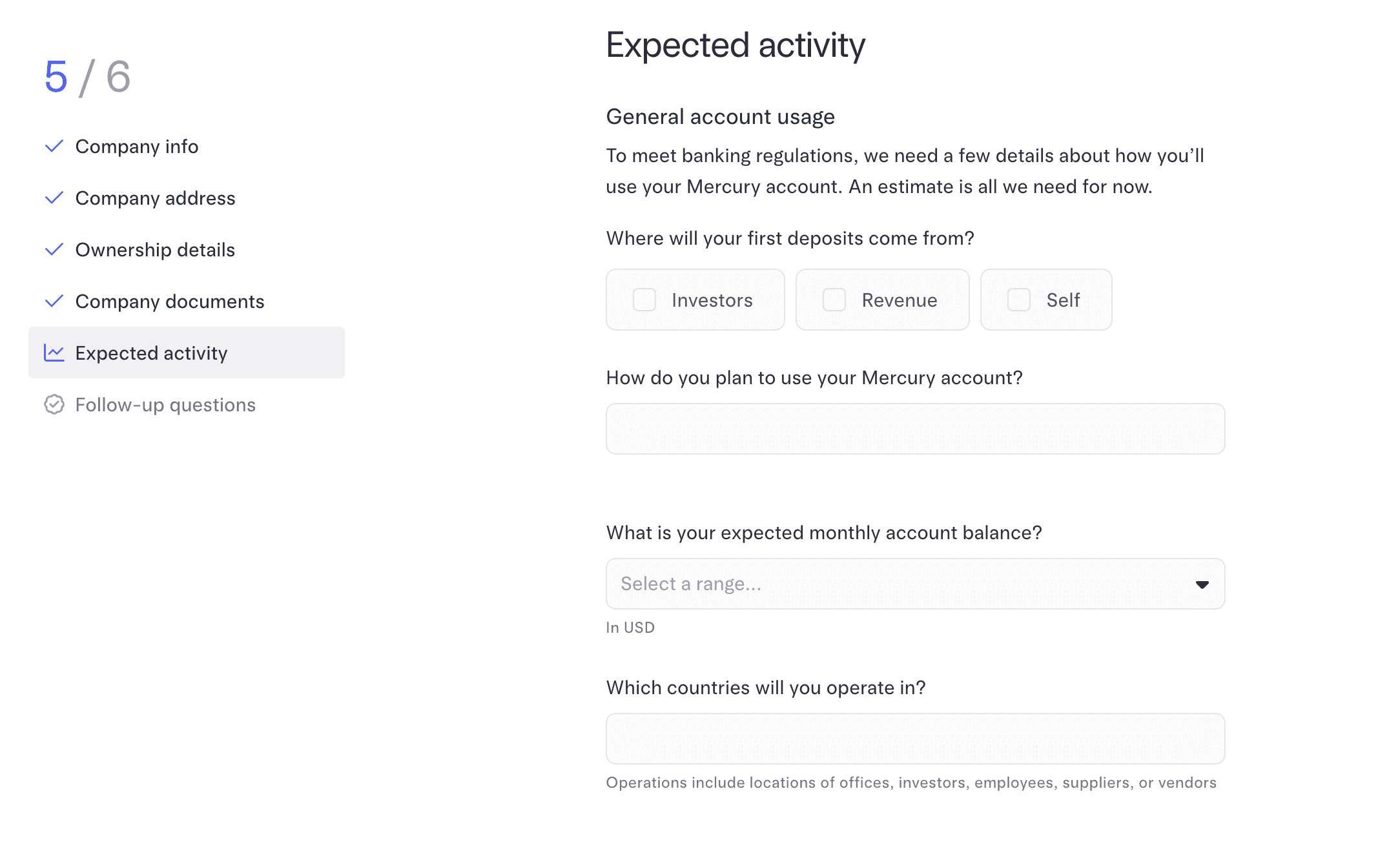
Task: Navigate to the Ownership details step label
Action: click(x=155, y=250)
